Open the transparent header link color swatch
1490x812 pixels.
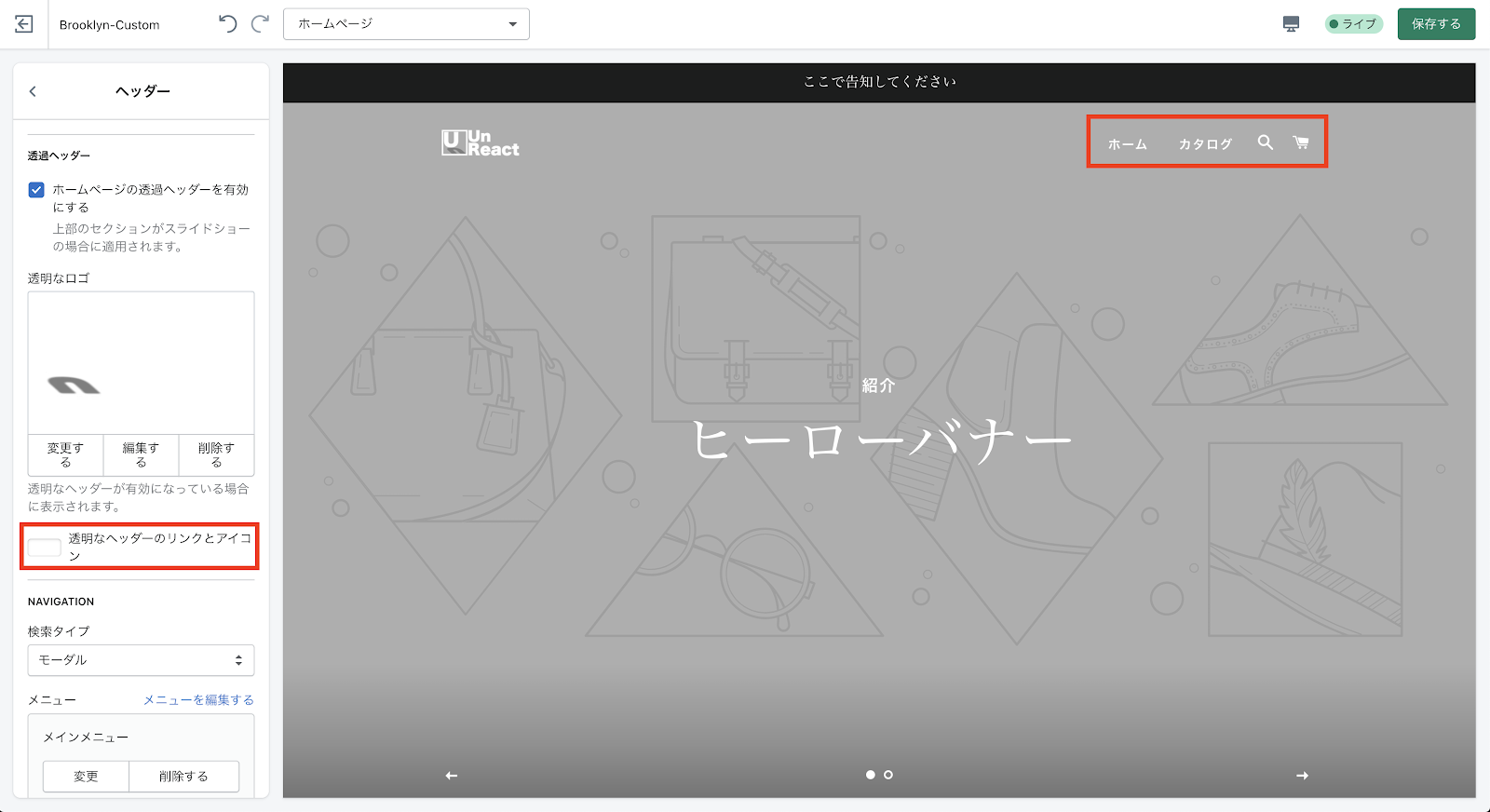[44, 548]
